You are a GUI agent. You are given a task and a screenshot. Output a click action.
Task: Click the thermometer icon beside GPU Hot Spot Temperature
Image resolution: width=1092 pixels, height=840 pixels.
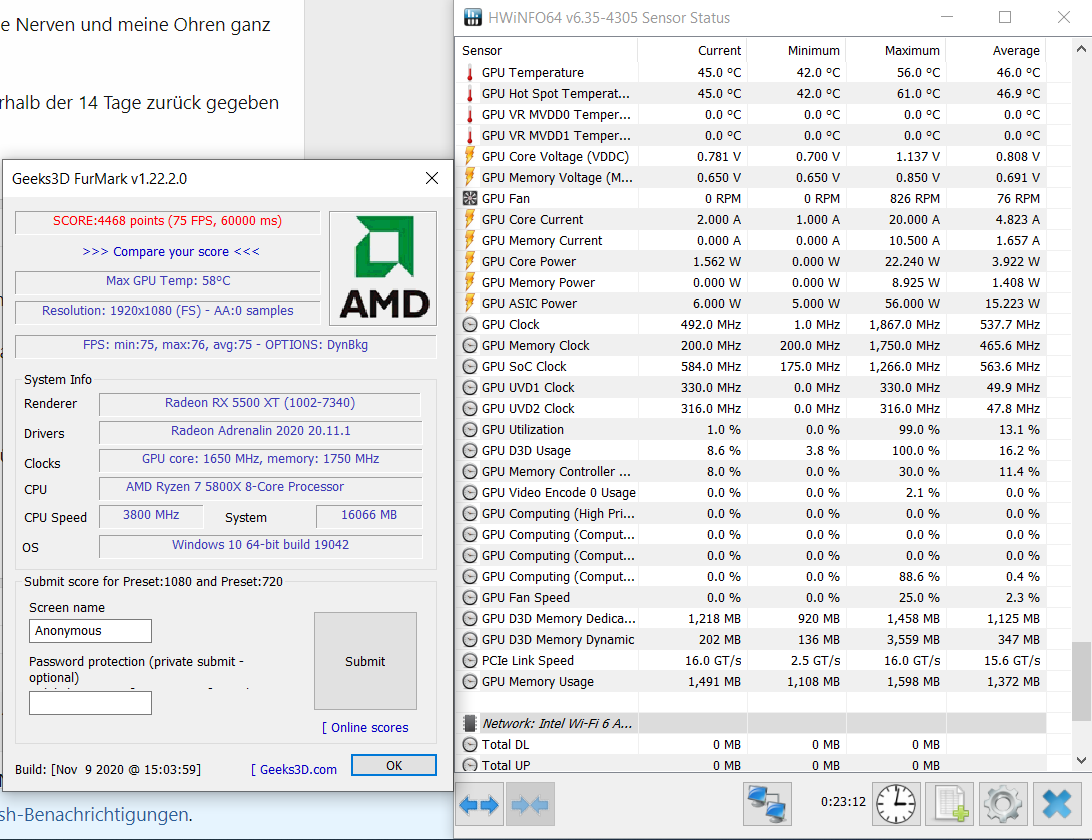click(470, 93)
